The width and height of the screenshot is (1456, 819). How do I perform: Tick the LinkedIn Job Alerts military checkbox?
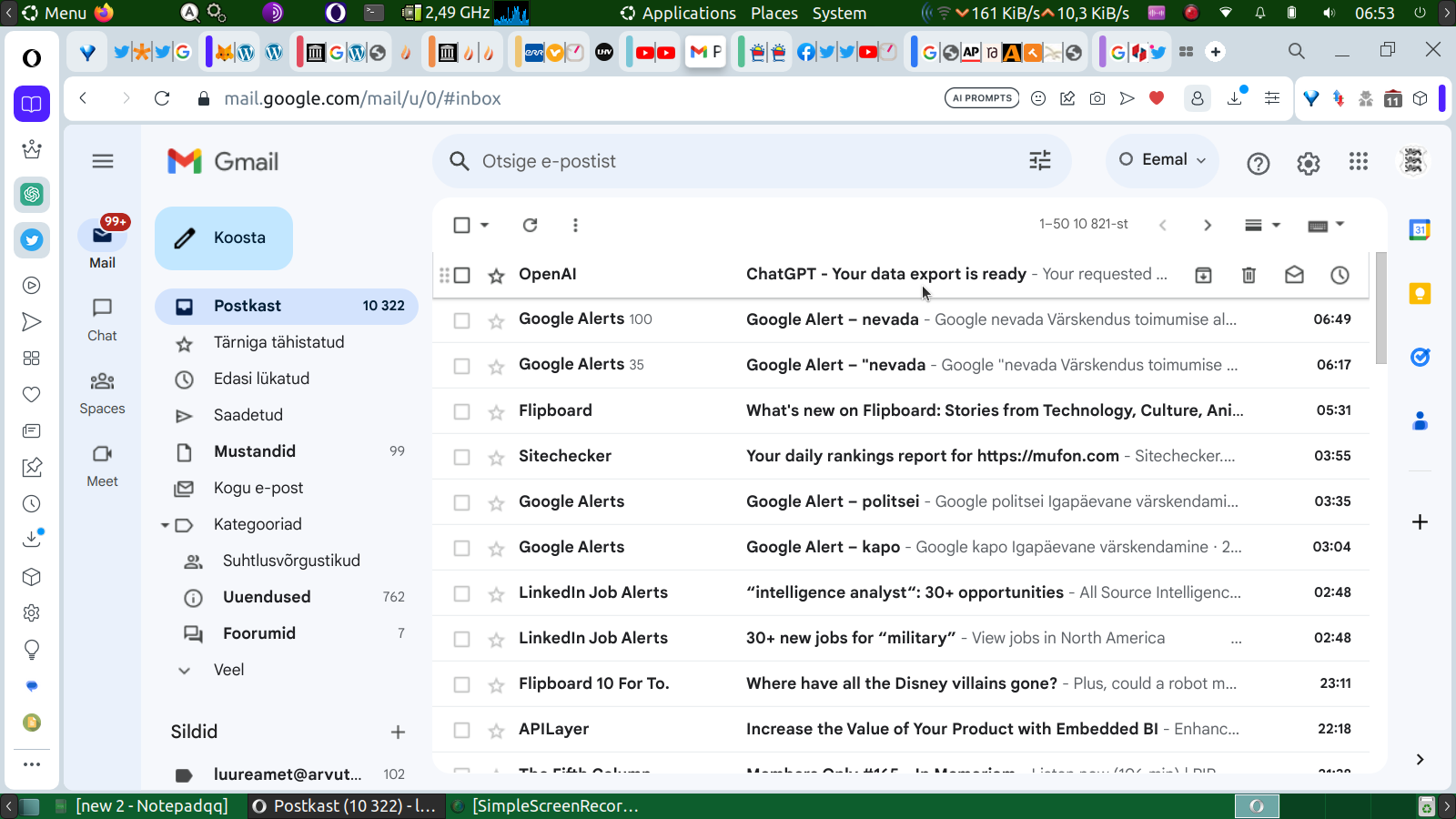coord(461,639)
